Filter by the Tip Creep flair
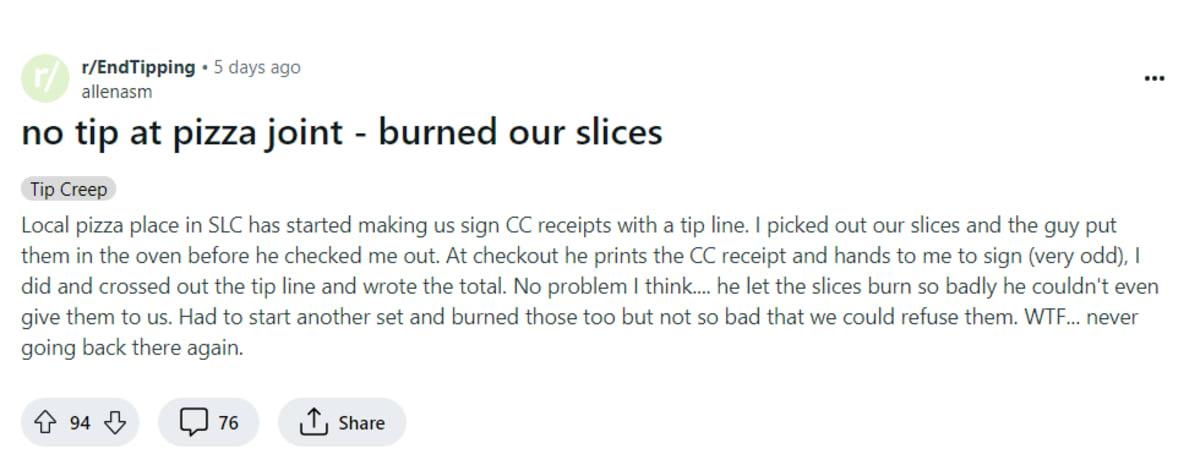 point(69,189)
